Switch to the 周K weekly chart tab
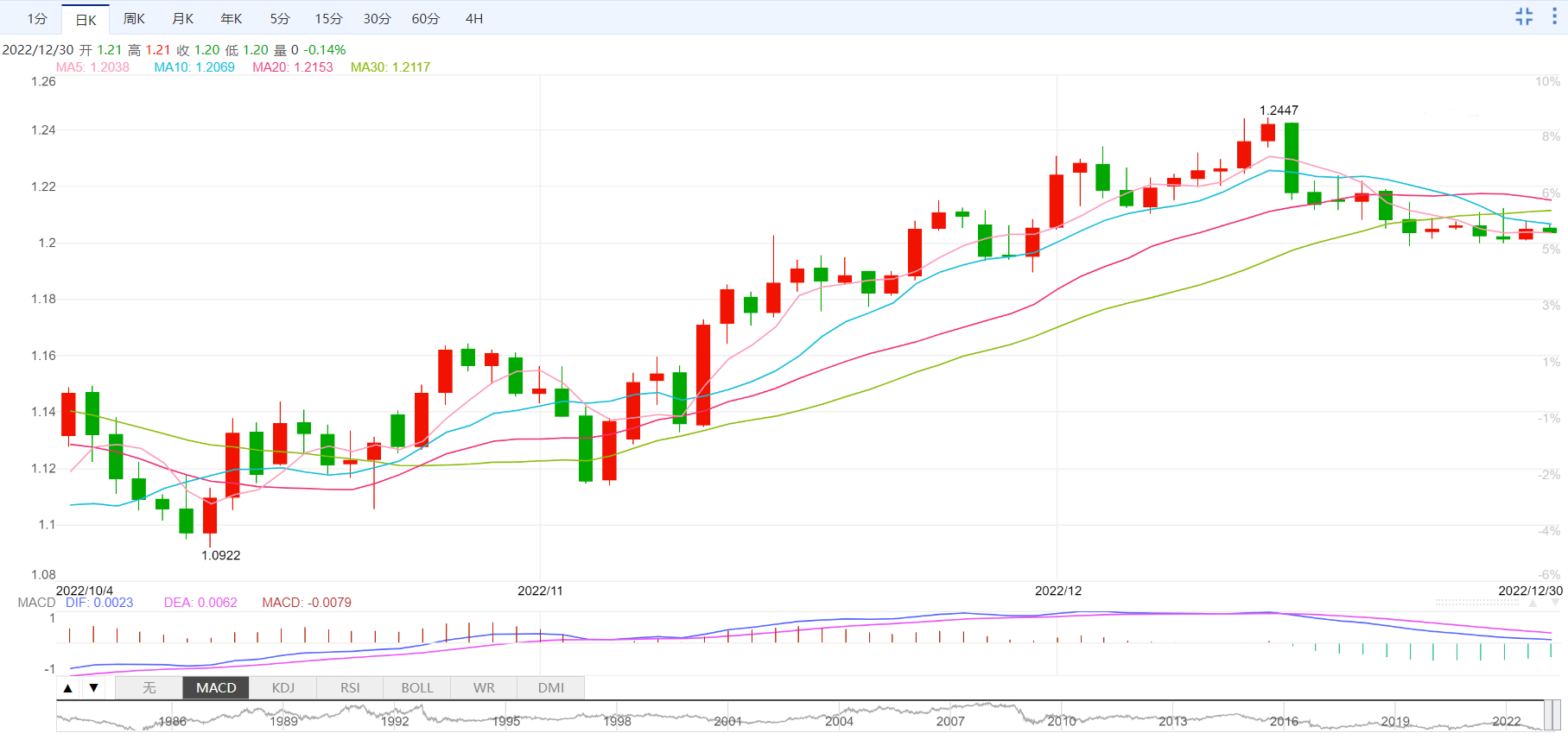1568x746 pixels. 134,18
